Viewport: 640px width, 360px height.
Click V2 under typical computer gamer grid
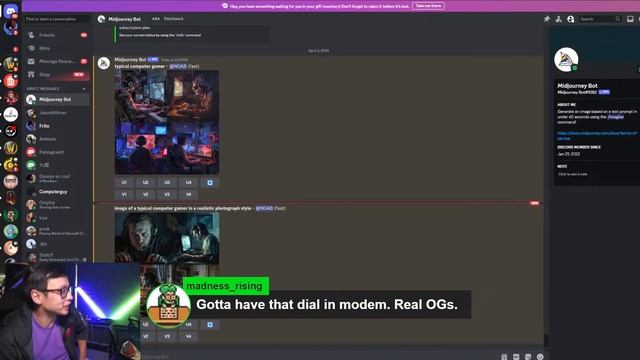point(146,194)
